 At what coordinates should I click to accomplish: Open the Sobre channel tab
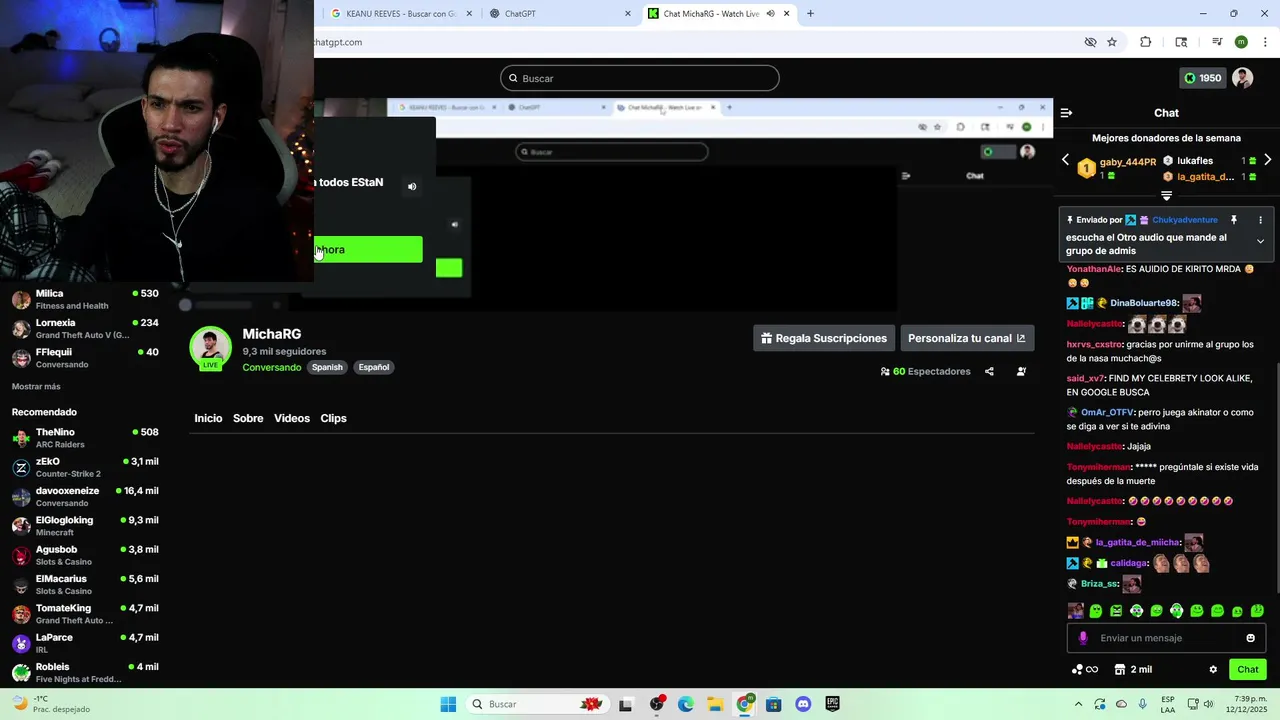(x=248, y=418)
